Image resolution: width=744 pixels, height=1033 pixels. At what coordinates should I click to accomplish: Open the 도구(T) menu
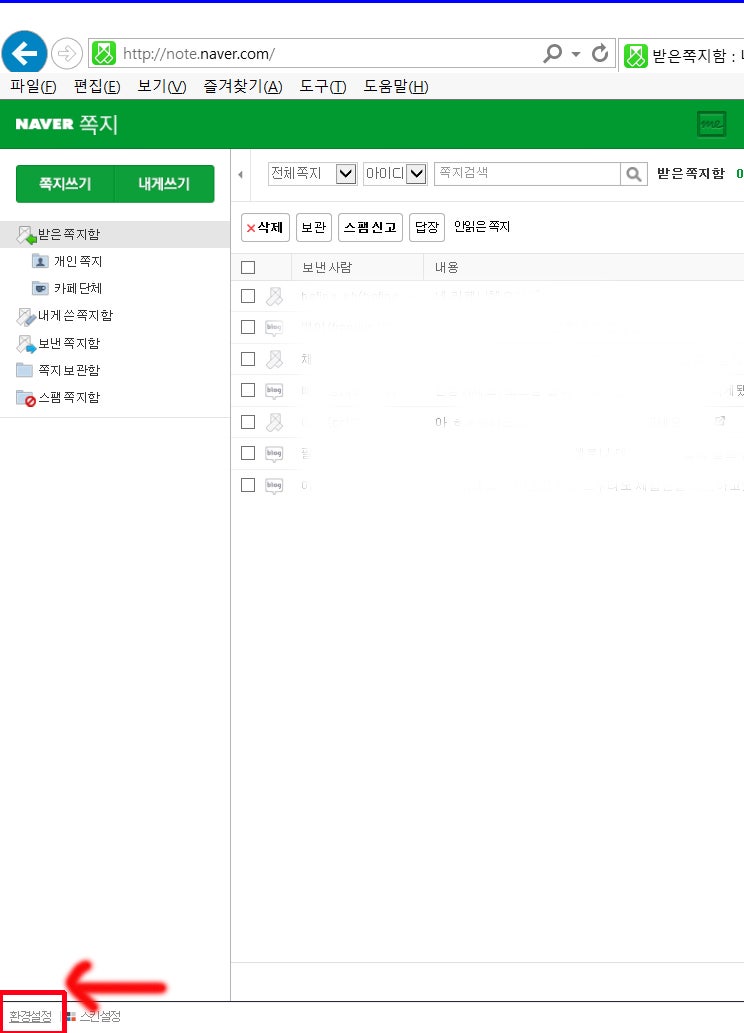pos(323,86)
